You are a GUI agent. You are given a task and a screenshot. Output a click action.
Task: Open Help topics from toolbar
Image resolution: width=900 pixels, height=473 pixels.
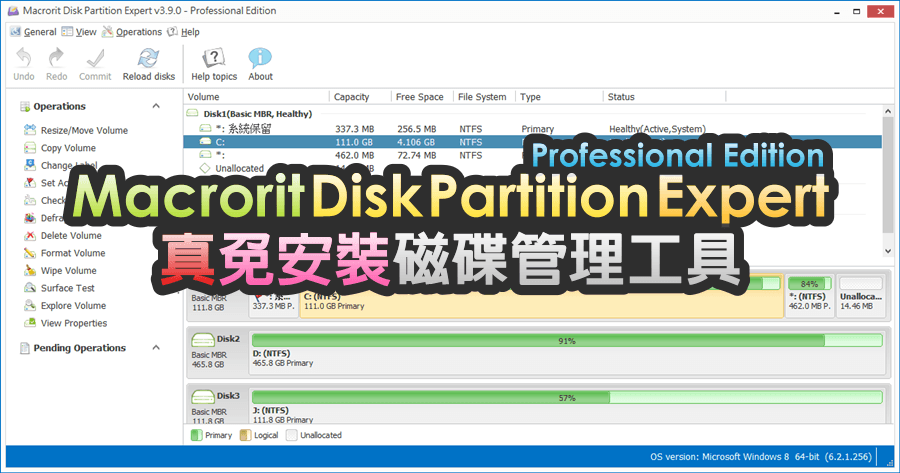tap(214, 59)
